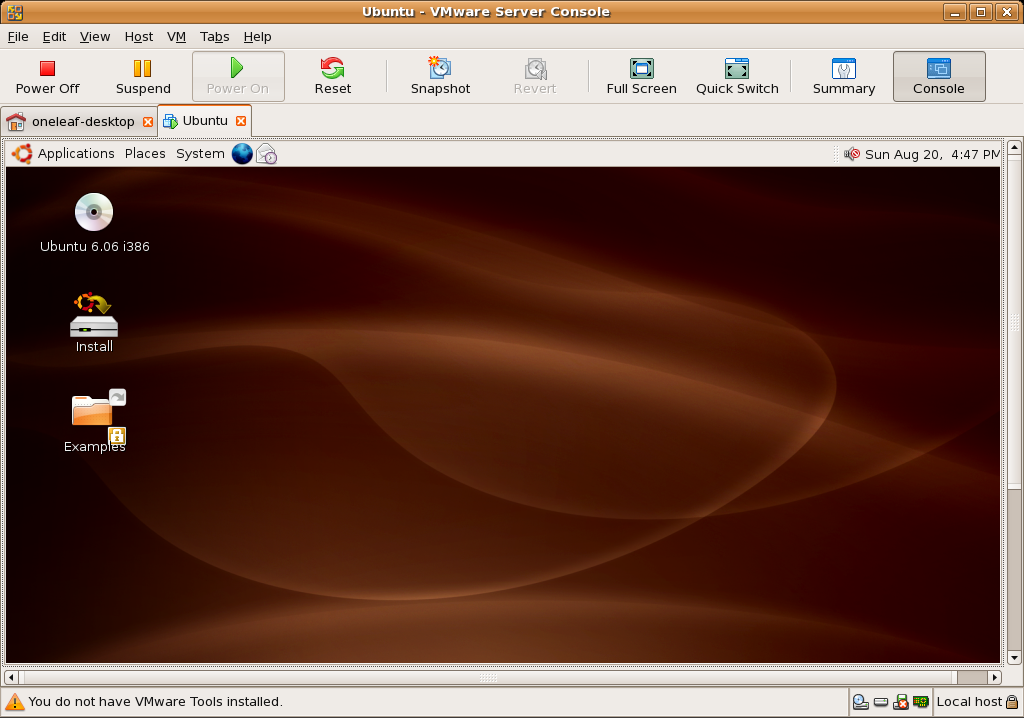The image size is (1024, 718).
Task: Switch to the oneleaf-desktop tab
Action: (x=78, y=122)
